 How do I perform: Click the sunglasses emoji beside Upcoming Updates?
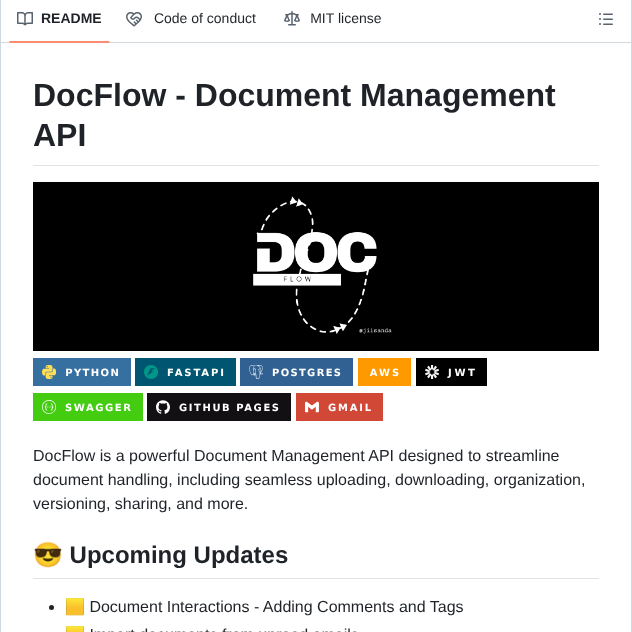[x=48, y=555]
